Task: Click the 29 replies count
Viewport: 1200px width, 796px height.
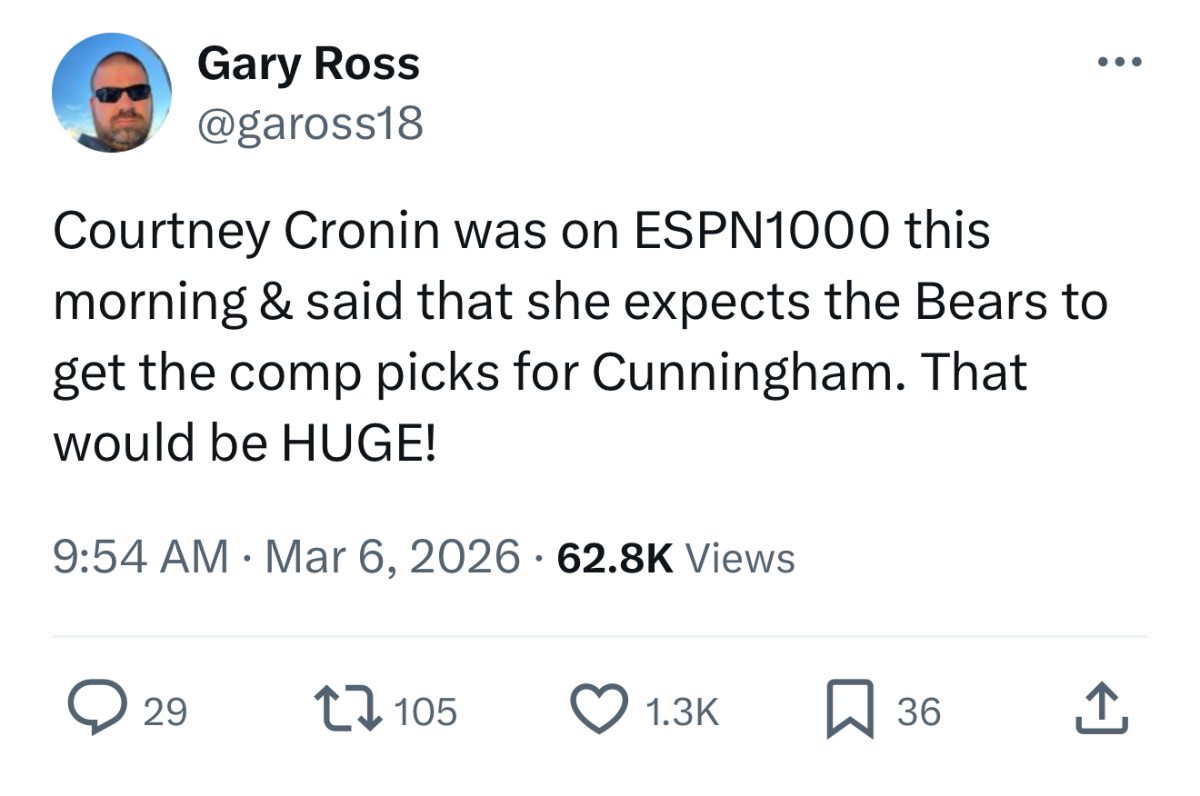Action: 166,712
